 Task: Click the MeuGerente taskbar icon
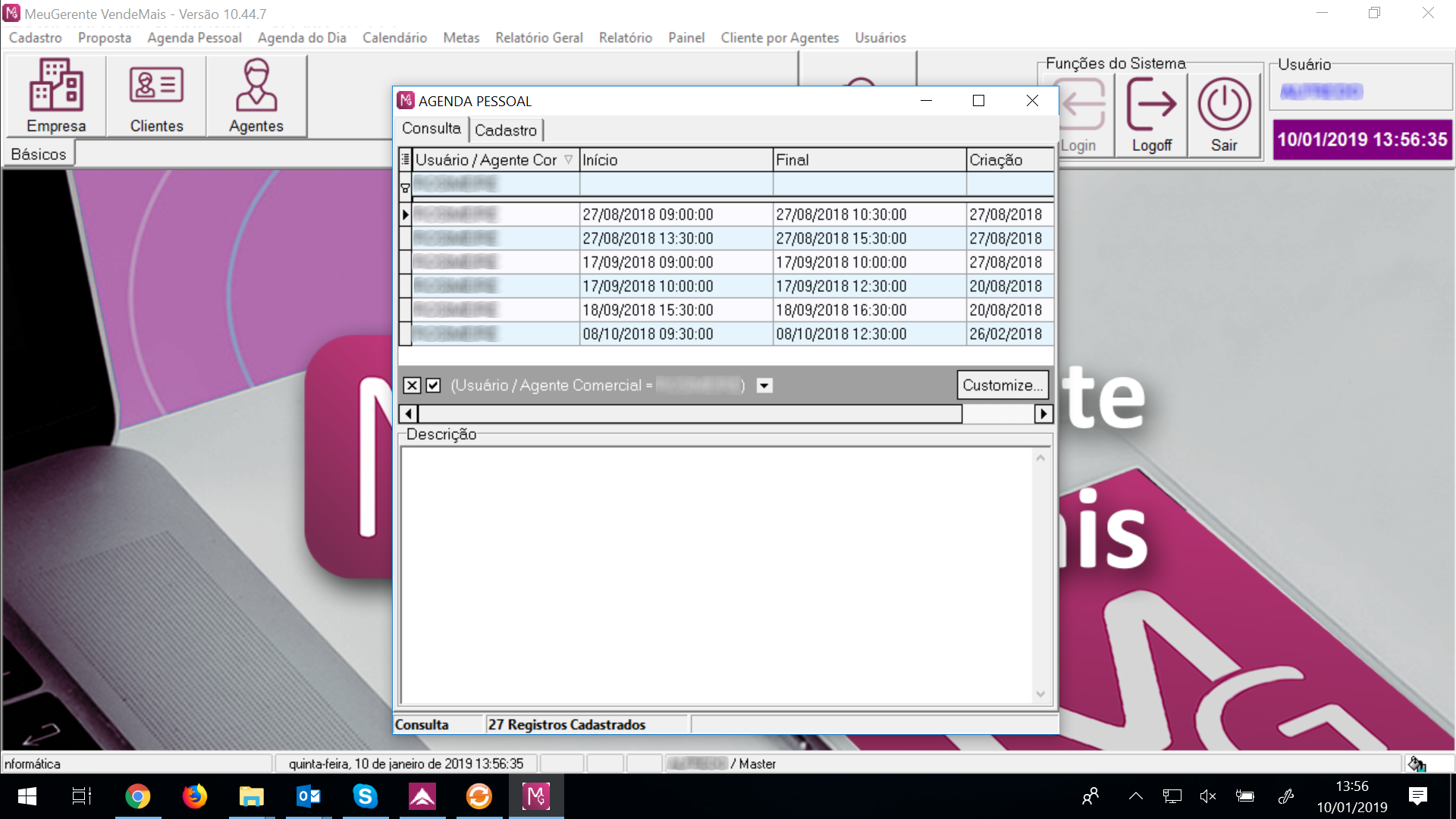536,796
